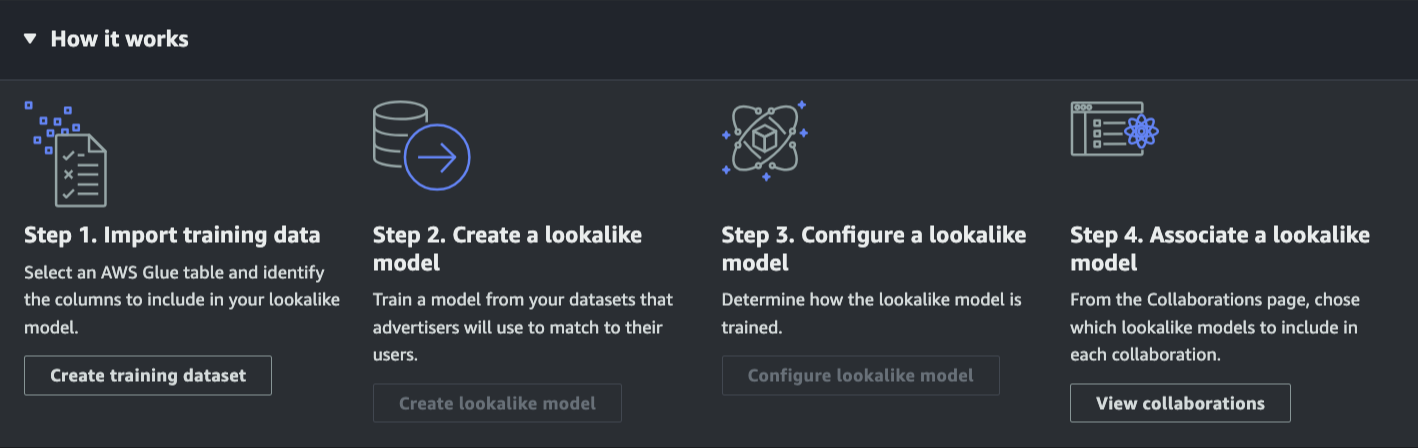Click the Step 3. Configure a lookalike model heading
This screenshot has height=448, width=1418.
[873, 249]
